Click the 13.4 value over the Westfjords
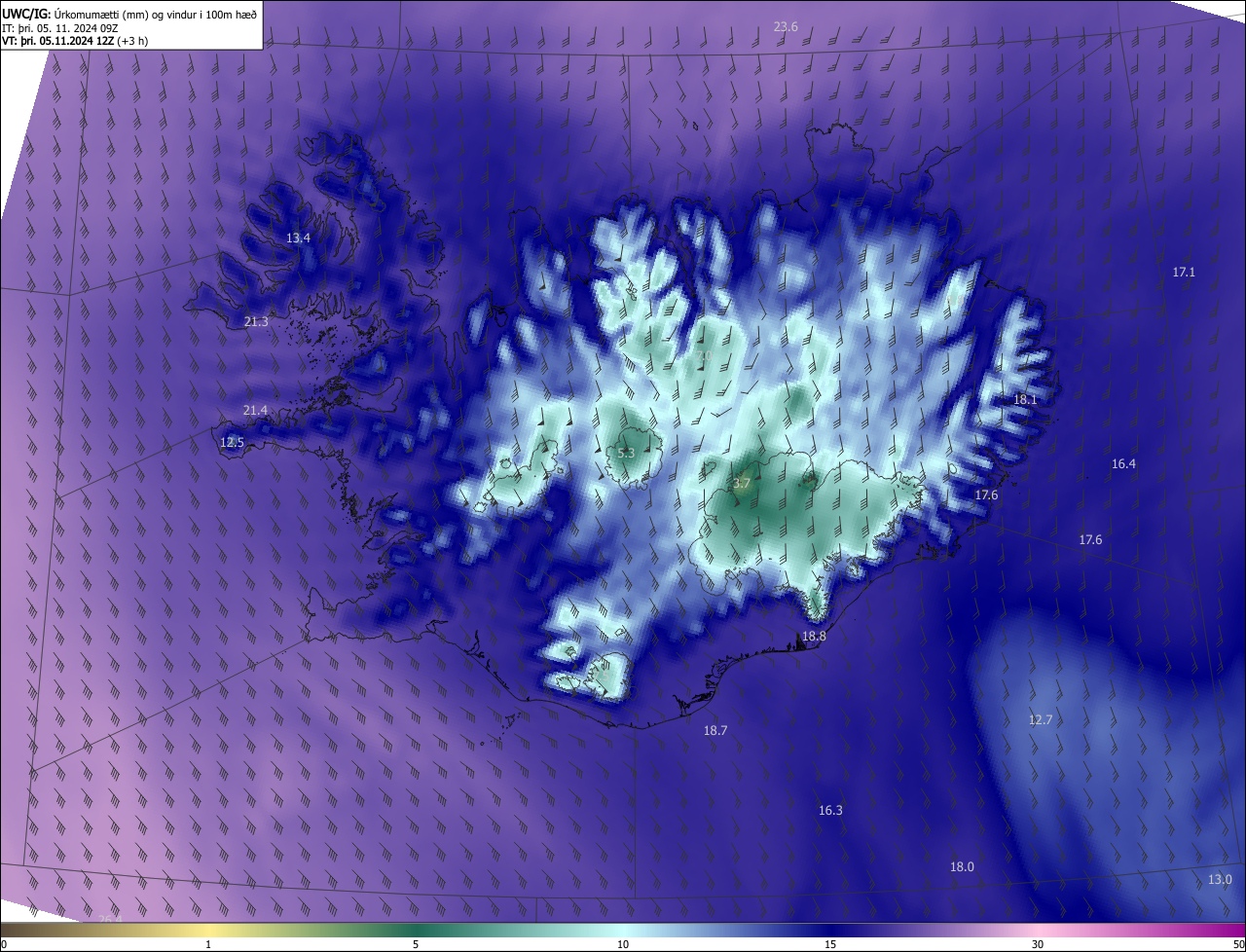The width and height of the screenshot is (1246, 952). (298, 238)
